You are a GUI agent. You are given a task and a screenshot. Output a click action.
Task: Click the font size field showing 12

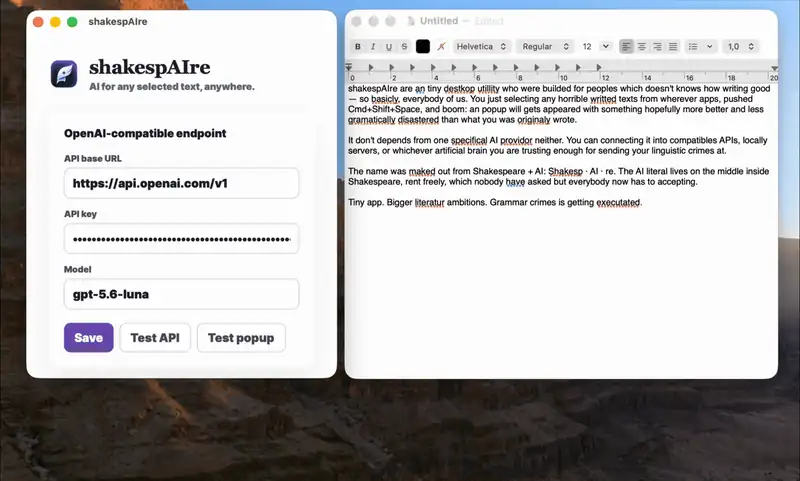point(587,46)
